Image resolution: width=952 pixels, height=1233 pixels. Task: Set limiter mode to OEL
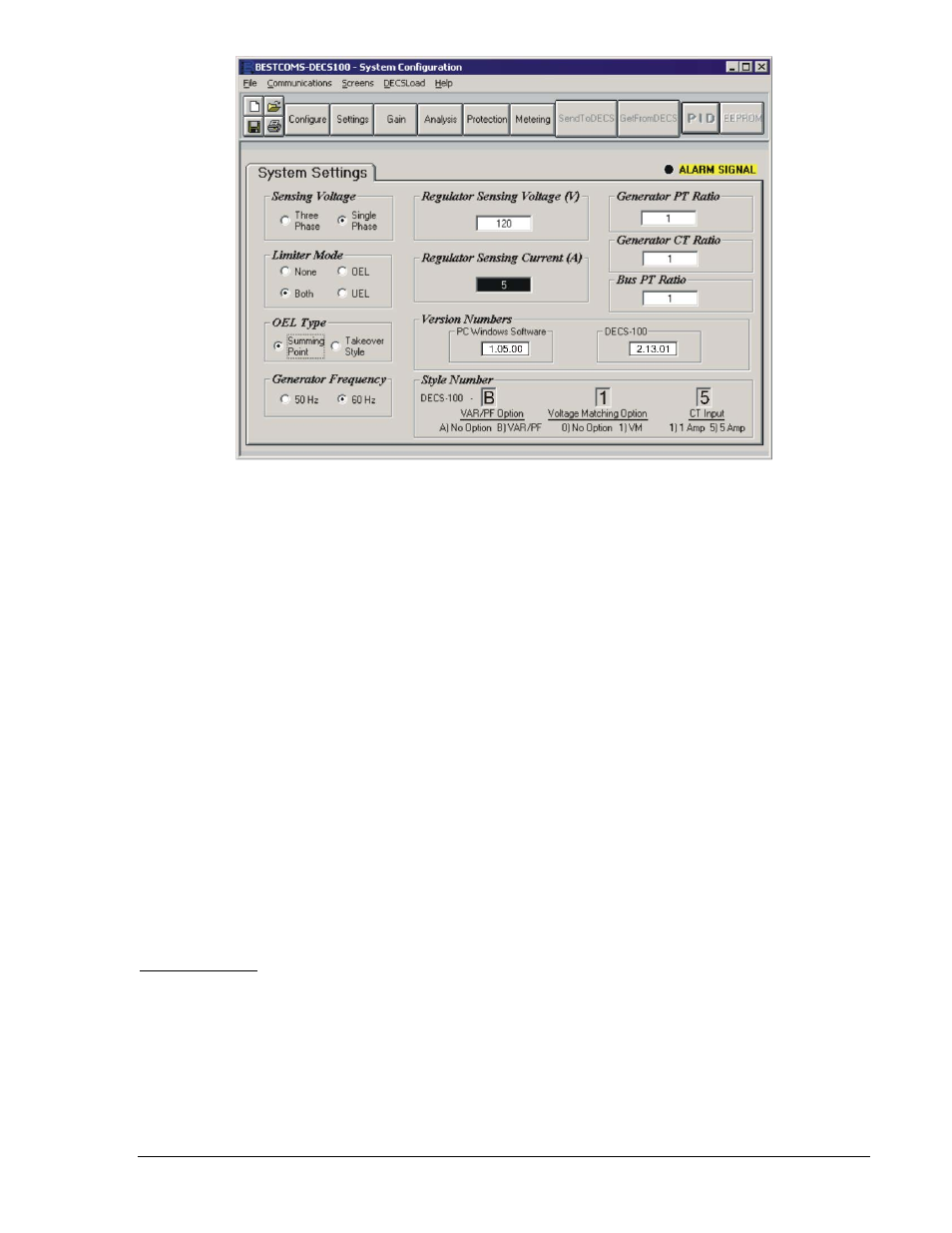click(x=353, y=272)
